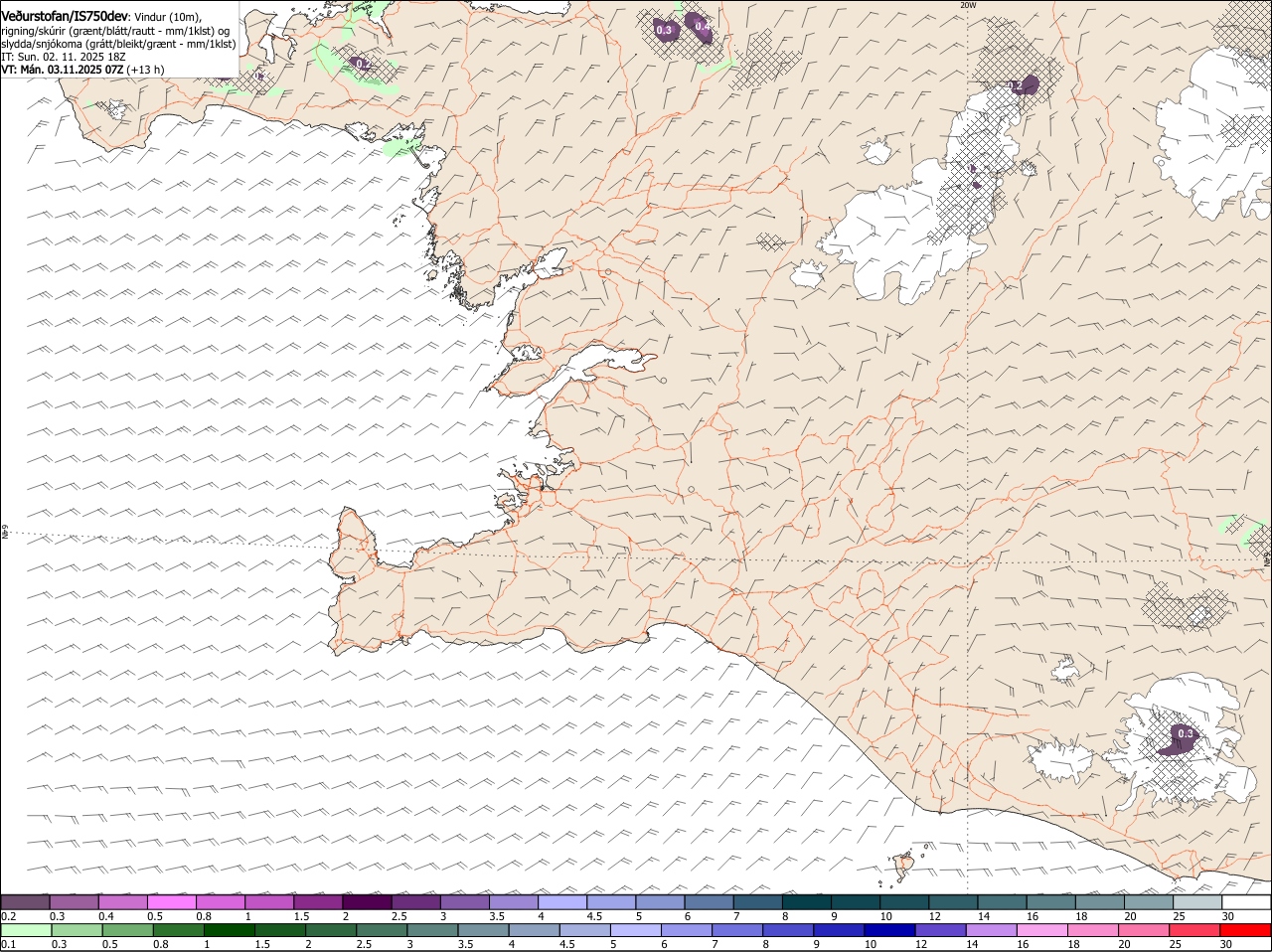Pick the light violet 14 swatch in lower scale
The height and width of the screenshot is (952, 1272).
pos(991,930)
